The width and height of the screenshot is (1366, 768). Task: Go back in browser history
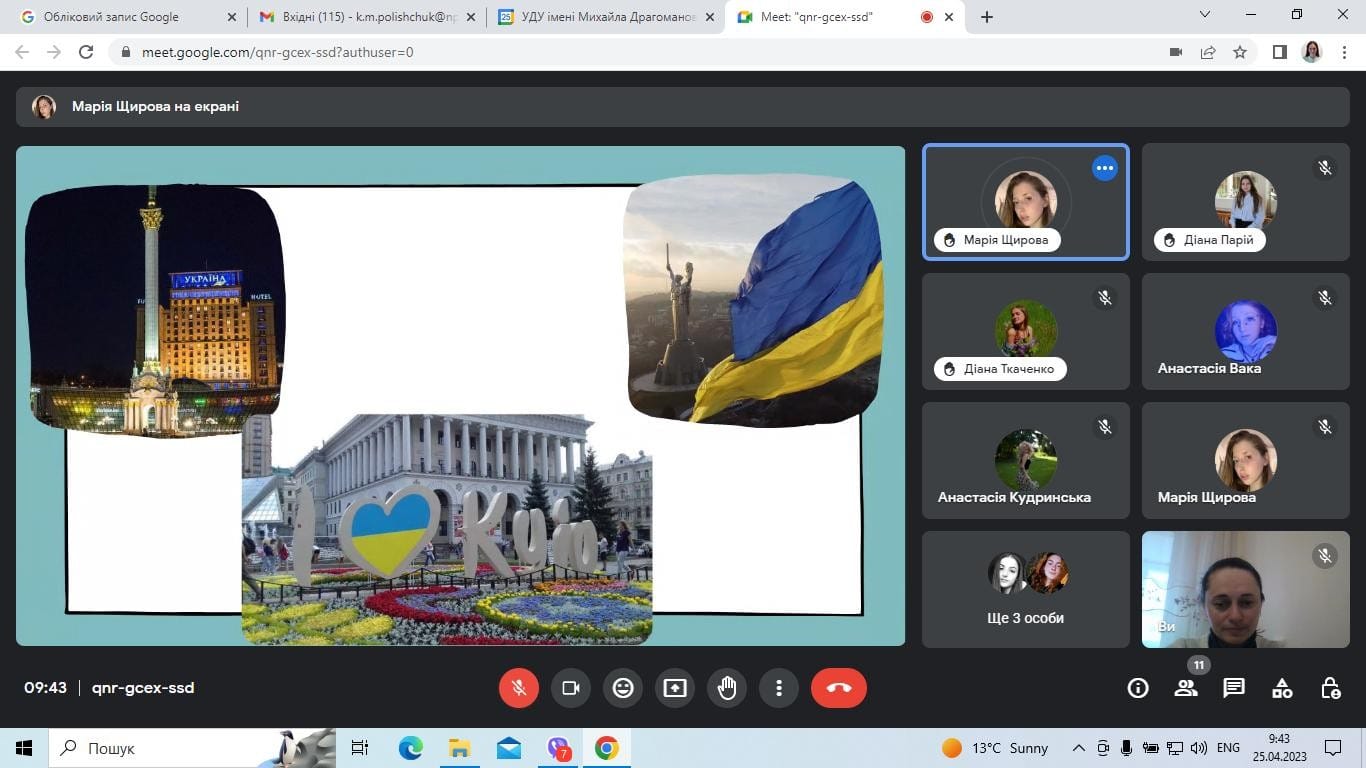pos(22,52)
